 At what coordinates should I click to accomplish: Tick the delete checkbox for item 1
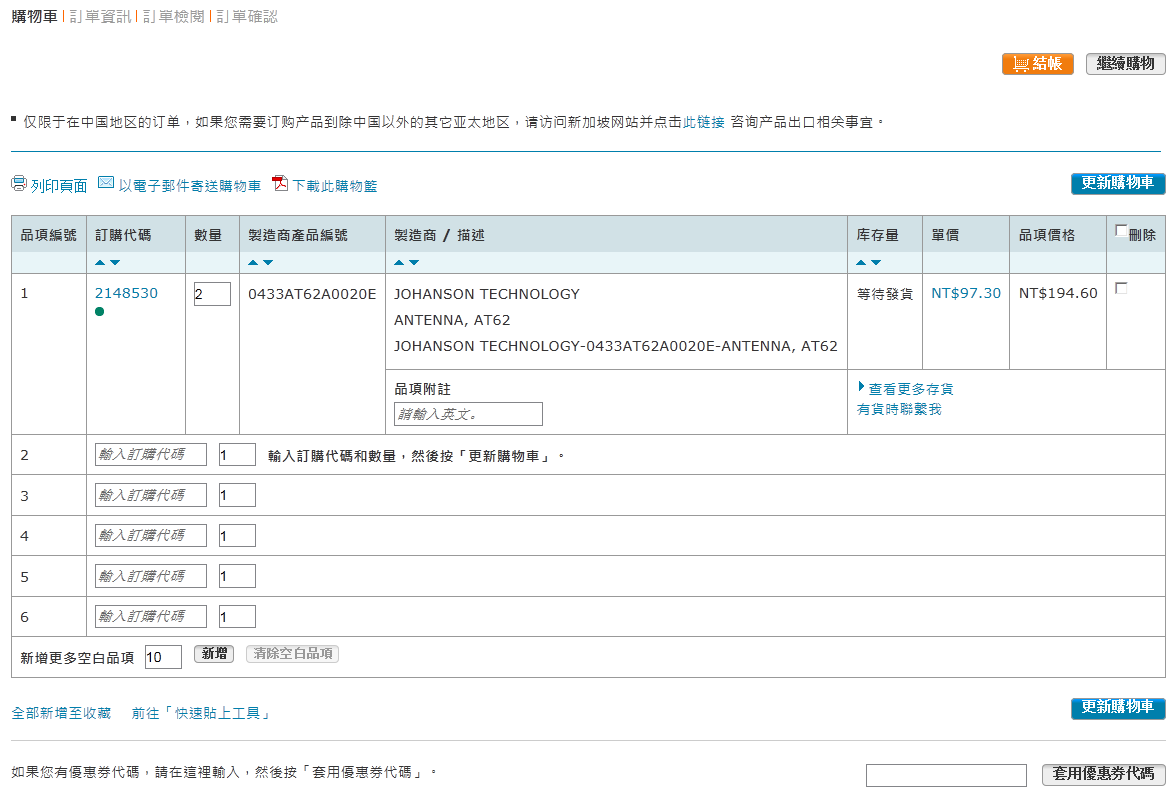click(1121, 288)
